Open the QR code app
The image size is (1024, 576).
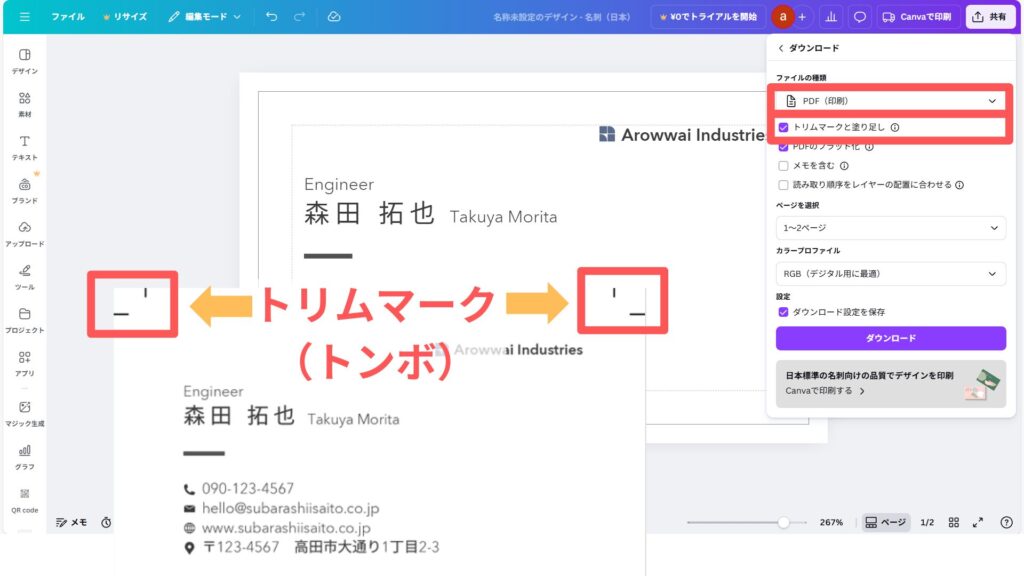click(x=25, y=499)
